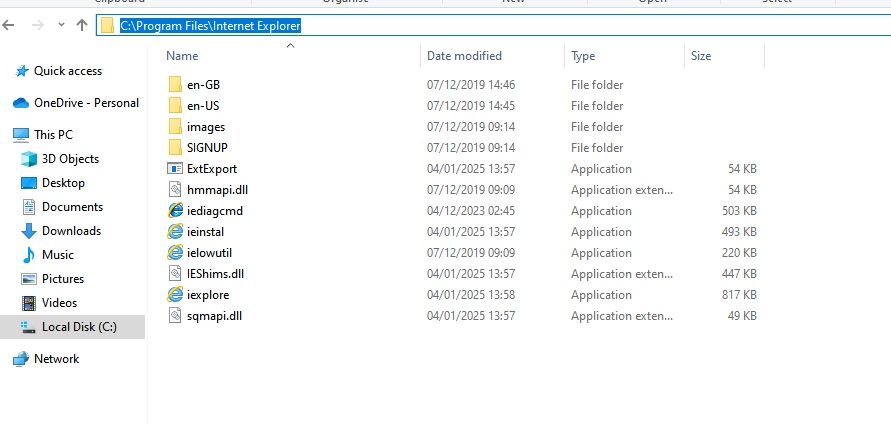Image resolution: width=891 pixels, height=424 pixels.
Task: Open Network in navigation pane
Action: coord(56,359)
